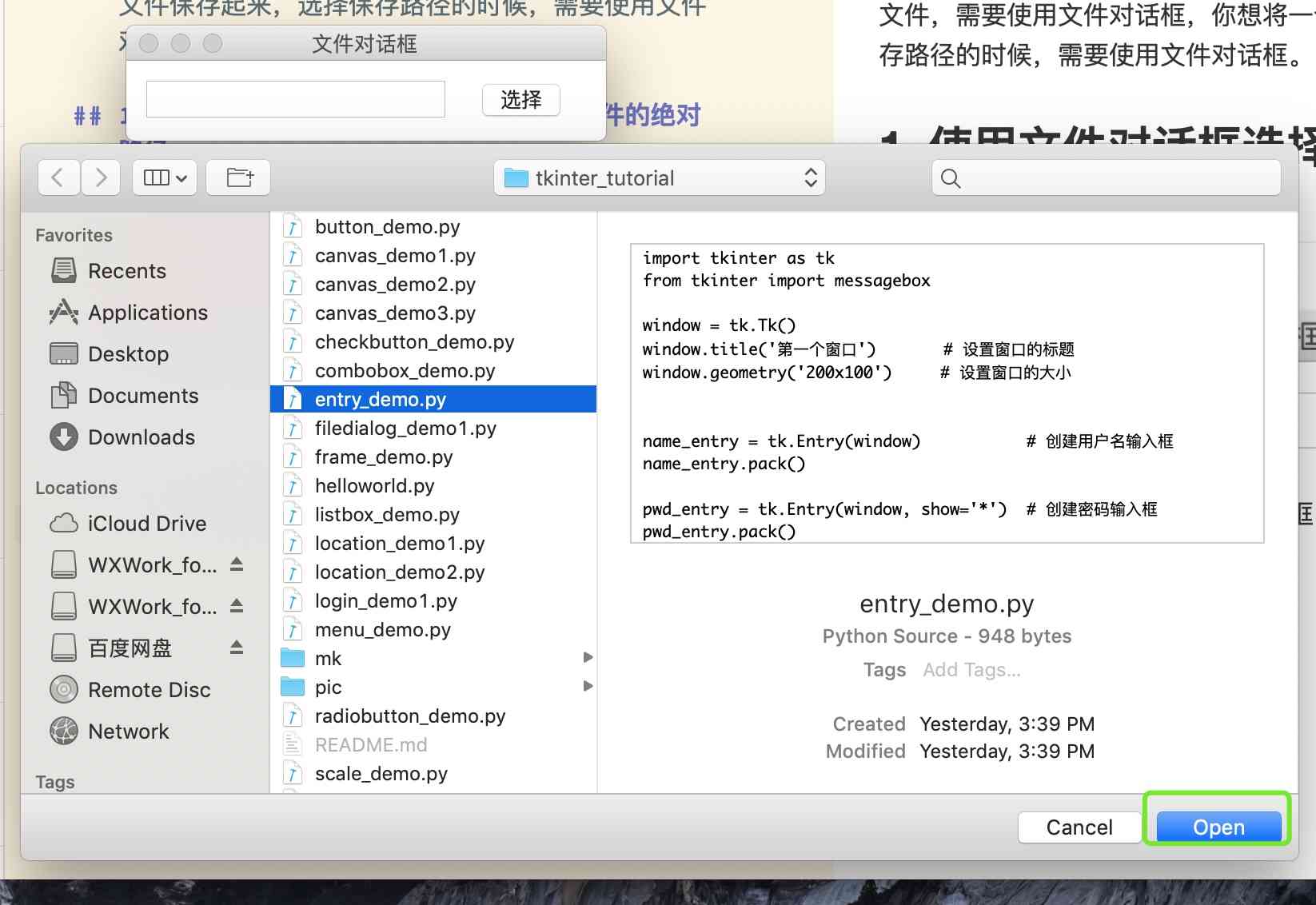
Task: Eject the first WXWork volume
Action: 237,564
